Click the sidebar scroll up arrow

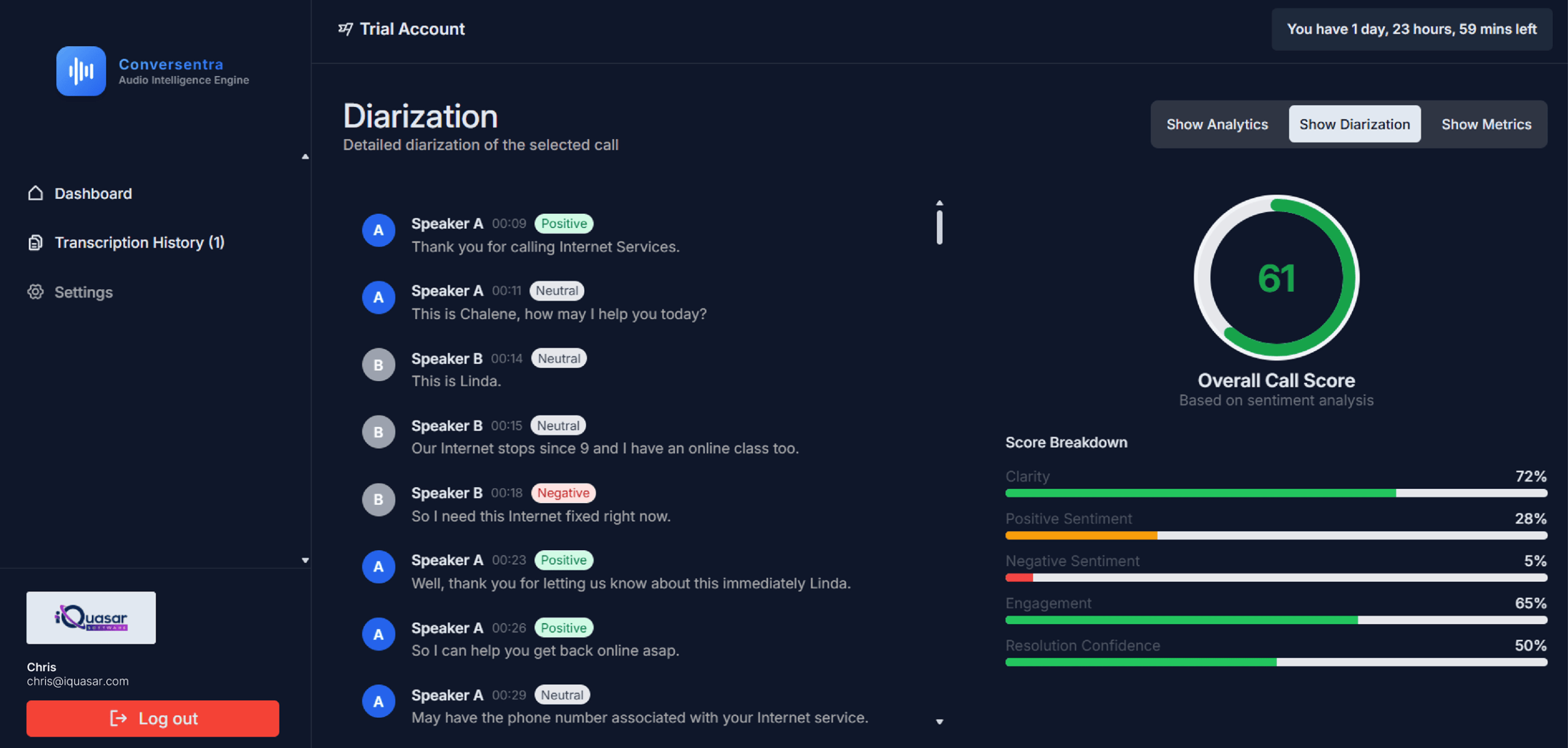click(305, 157)
